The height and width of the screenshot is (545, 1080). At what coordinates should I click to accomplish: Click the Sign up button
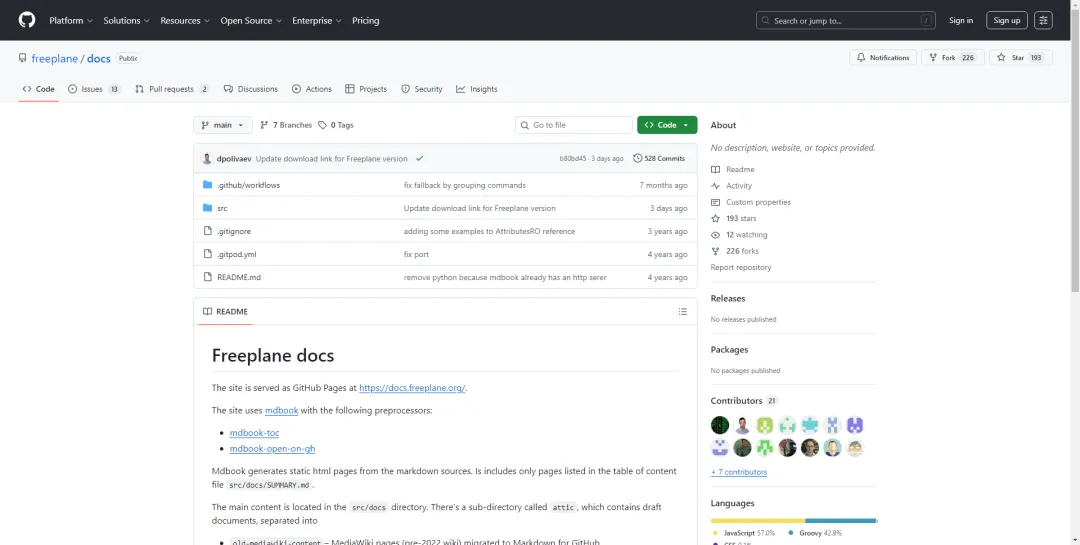[x=1006, y=21]
